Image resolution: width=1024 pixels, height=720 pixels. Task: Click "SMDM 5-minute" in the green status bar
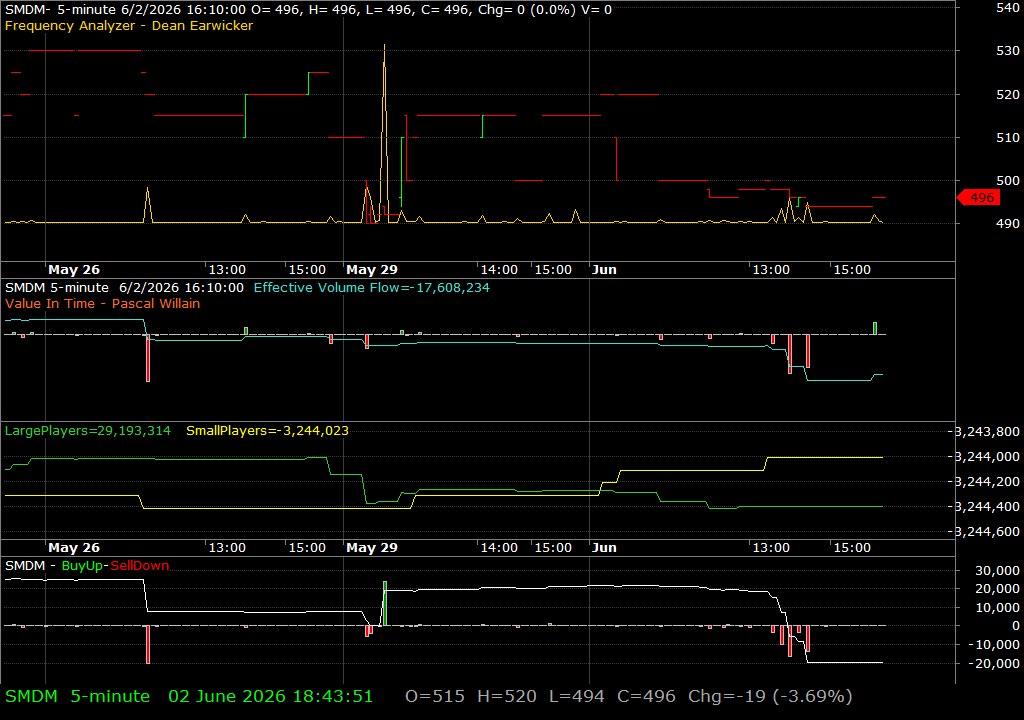78,696
